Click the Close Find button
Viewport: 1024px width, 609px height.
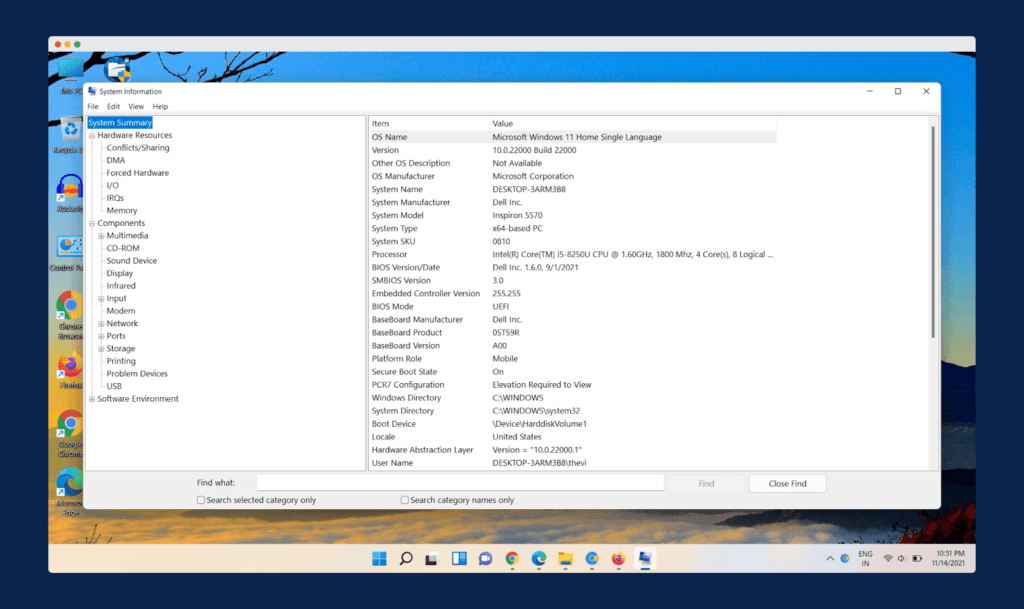click(787, 482)
